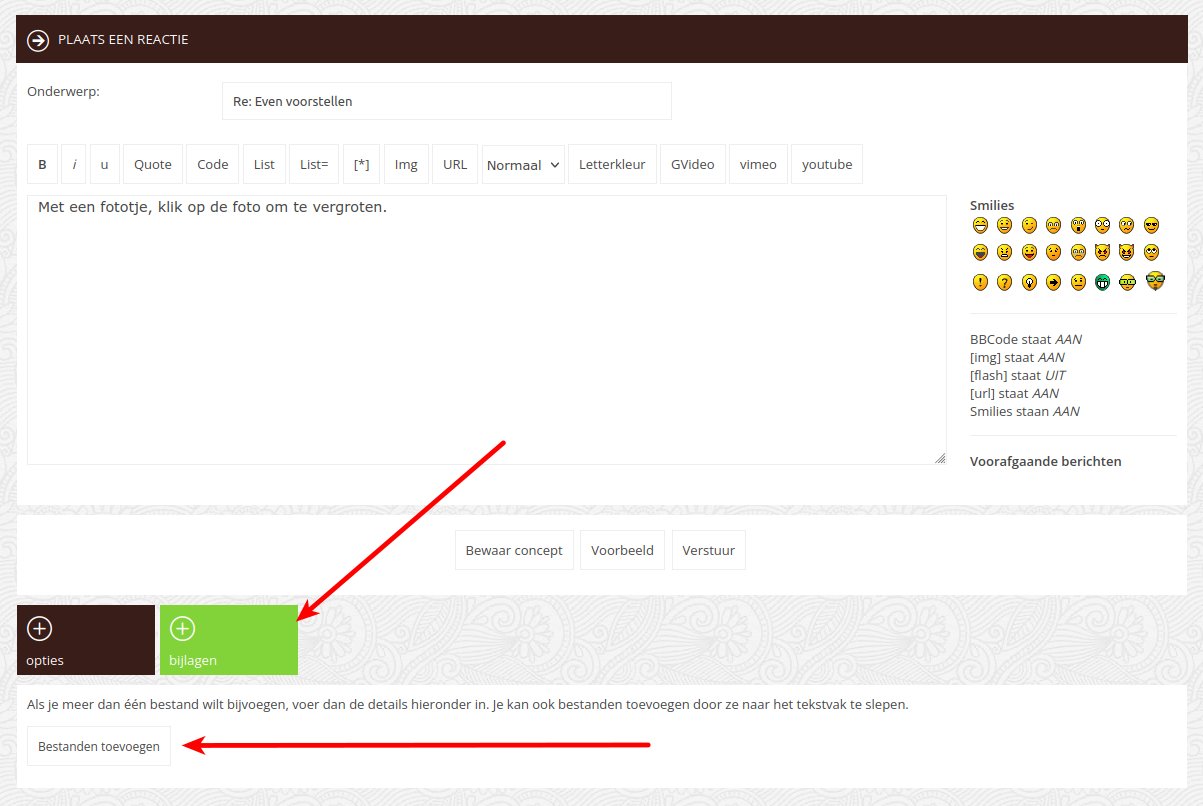Click into the Onderwerp subject field
Screen dimensions: 1203x806
click(446, 101)
